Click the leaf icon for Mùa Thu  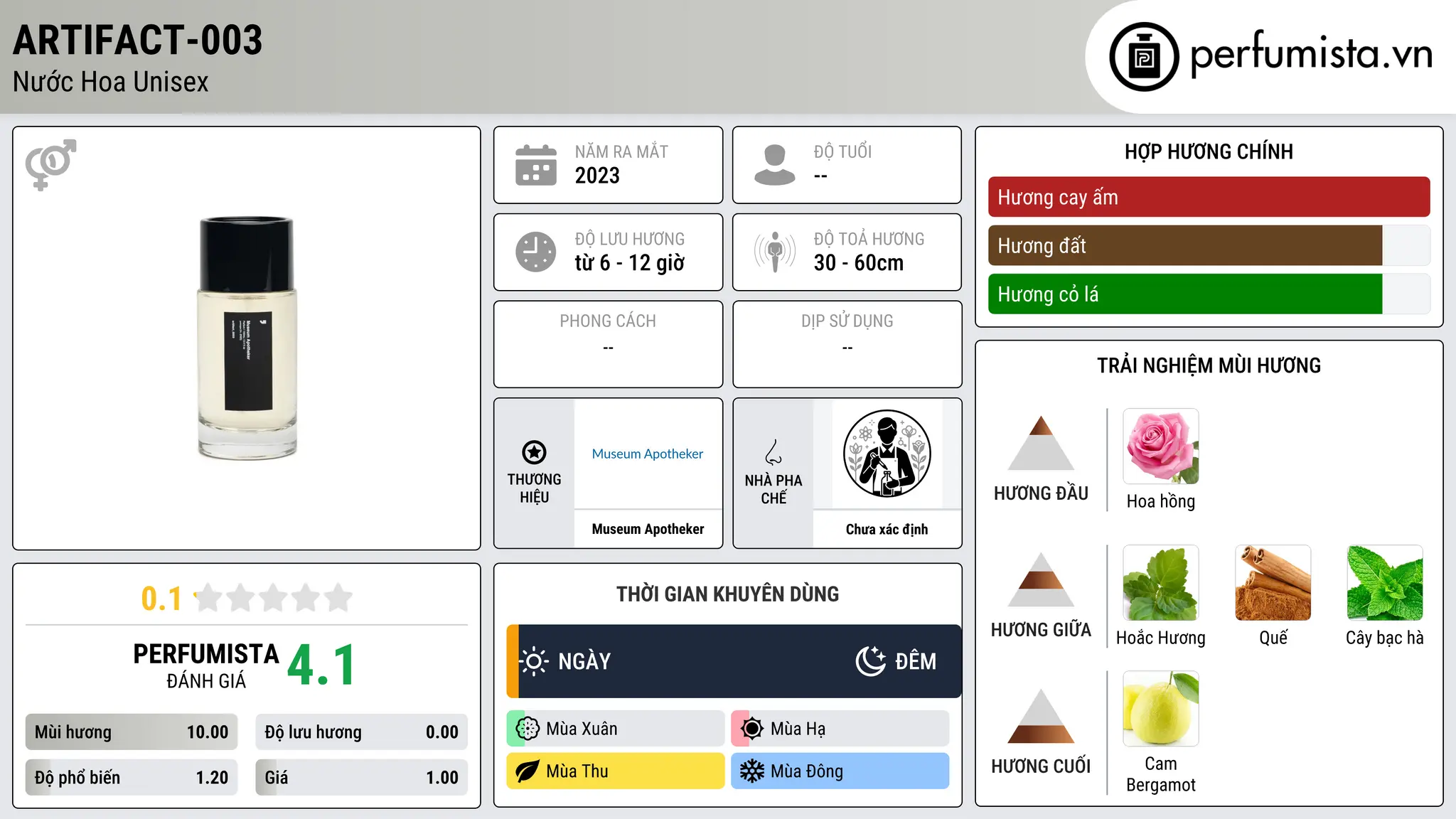click(x=528, y=771)
